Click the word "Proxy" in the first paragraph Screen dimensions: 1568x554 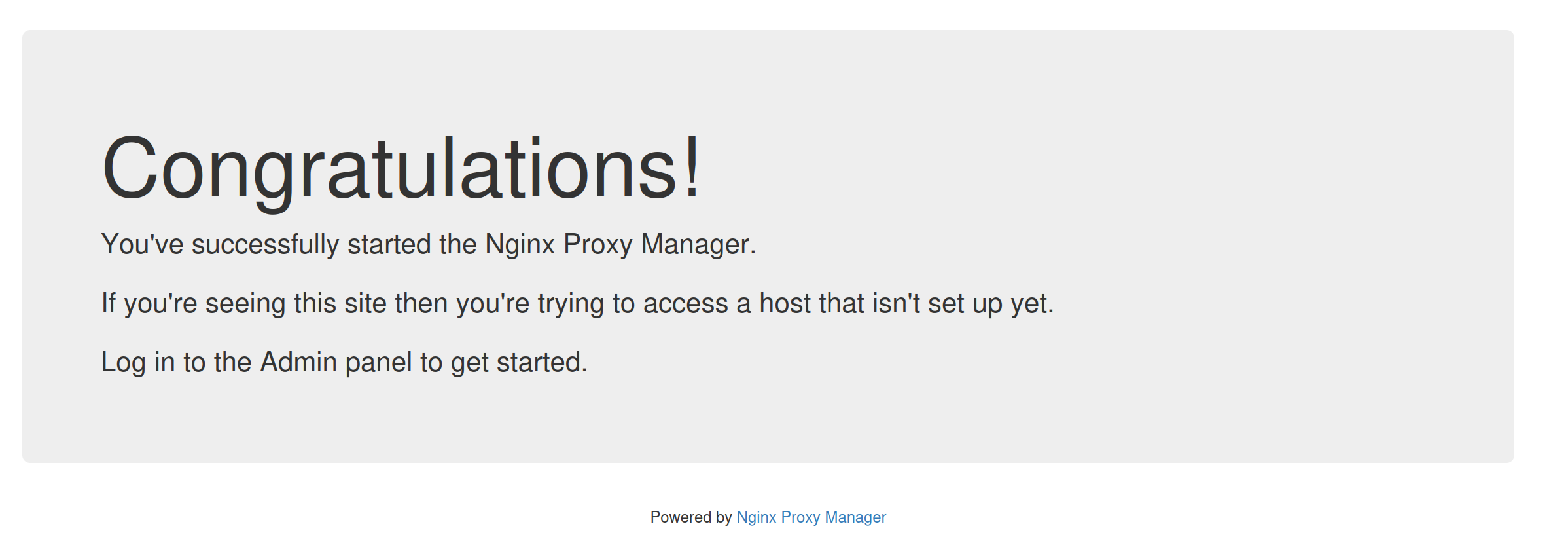pyautogui.click(x=597, y=244)
